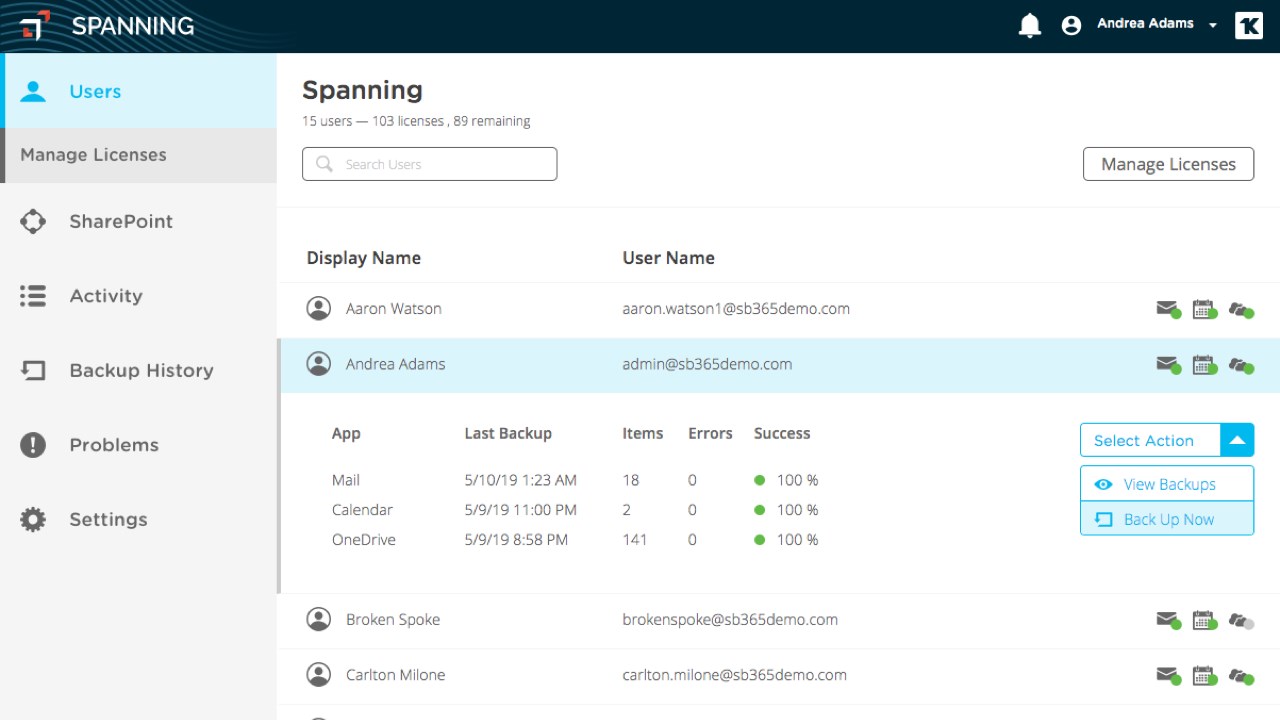Click the SharePoint sidebar icon
This screenshot has width=1280, height=720.
click(x=33, y=221)
